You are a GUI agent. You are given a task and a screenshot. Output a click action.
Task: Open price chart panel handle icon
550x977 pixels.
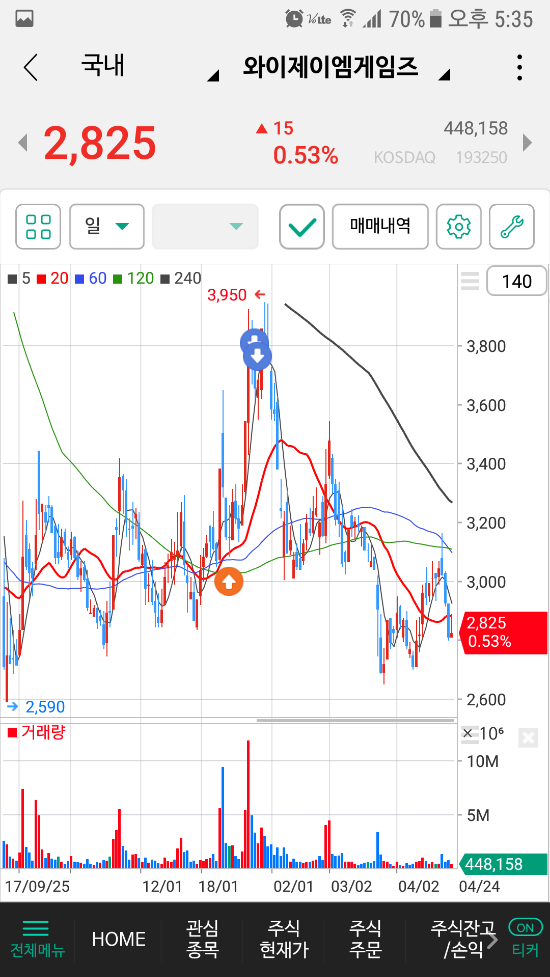click(x=470, y=281)
